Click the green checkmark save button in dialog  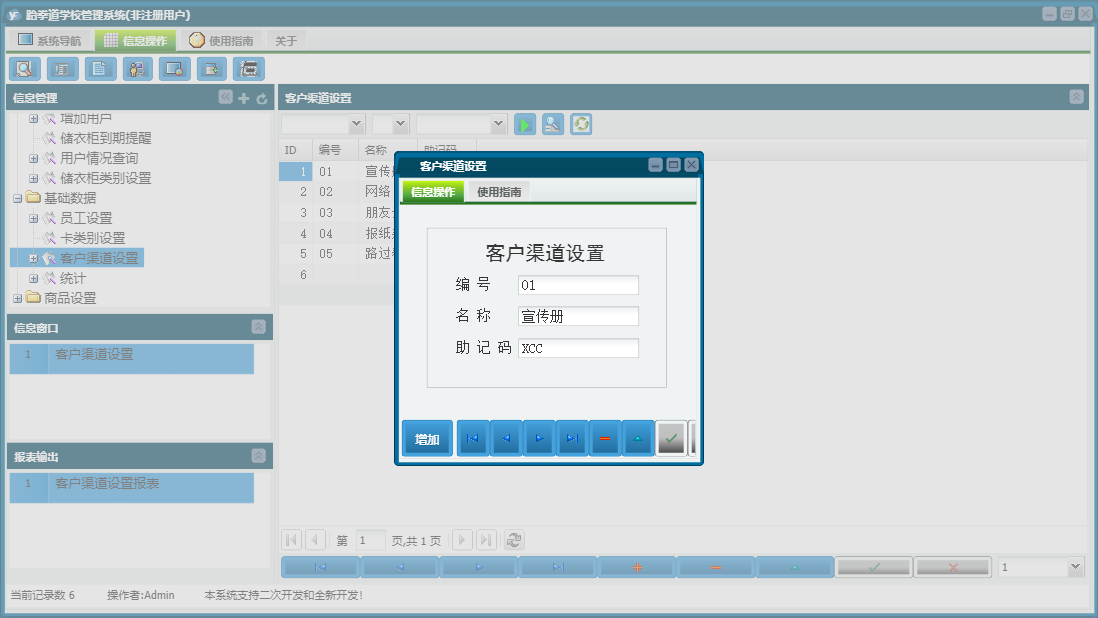[x=671, y=438]
